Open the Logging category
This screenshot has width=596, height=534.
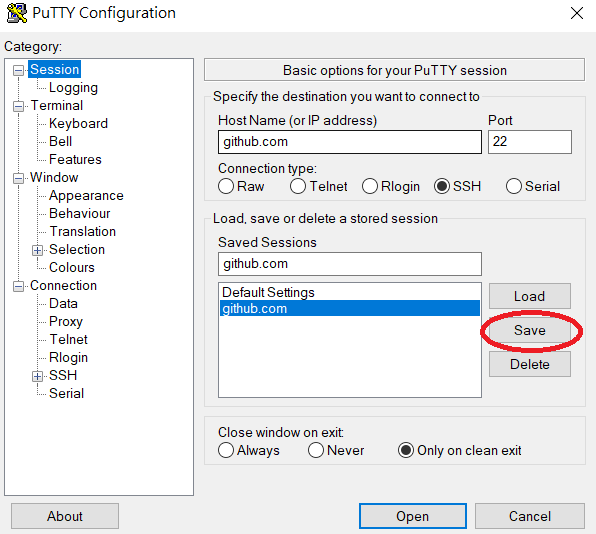(73, 88)
